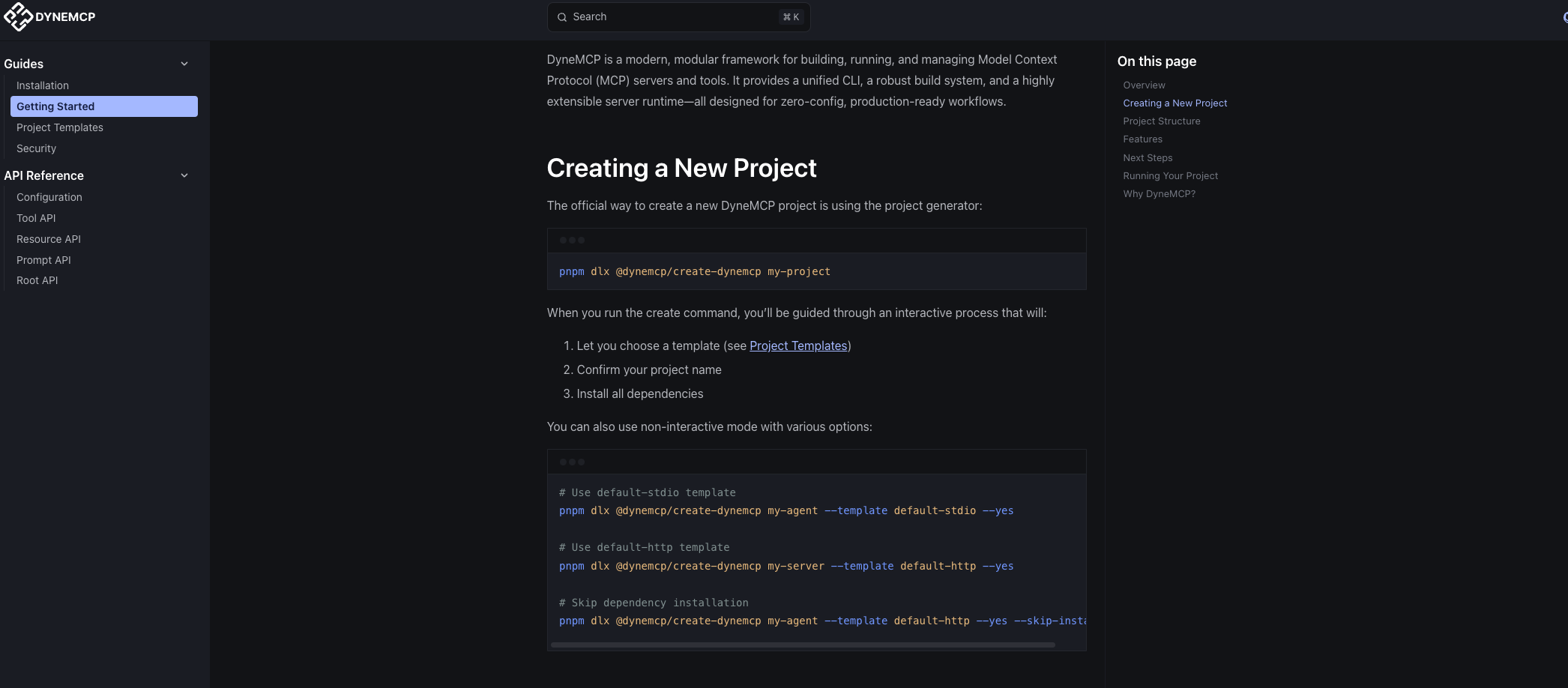This screenshot has width=1568, height=688.
Task: Click the my-server default-http command line
Action: (x=786, y=566)
